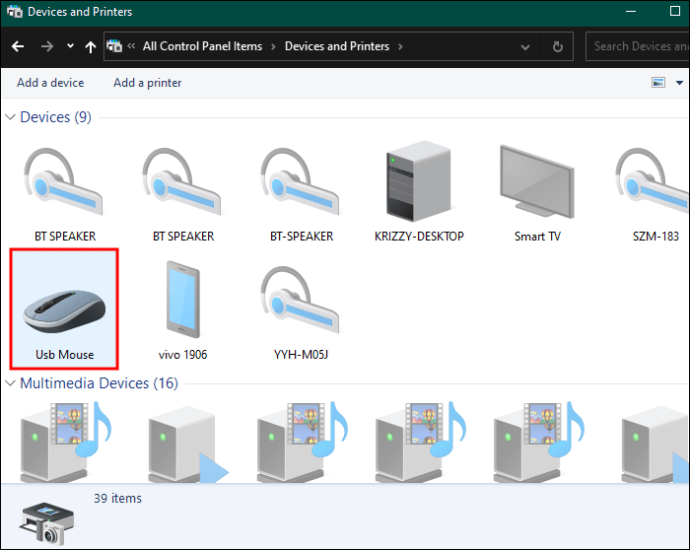Click the refresh icon in address bar
Viewport: 690px width, 550px height.
[557, 46]
